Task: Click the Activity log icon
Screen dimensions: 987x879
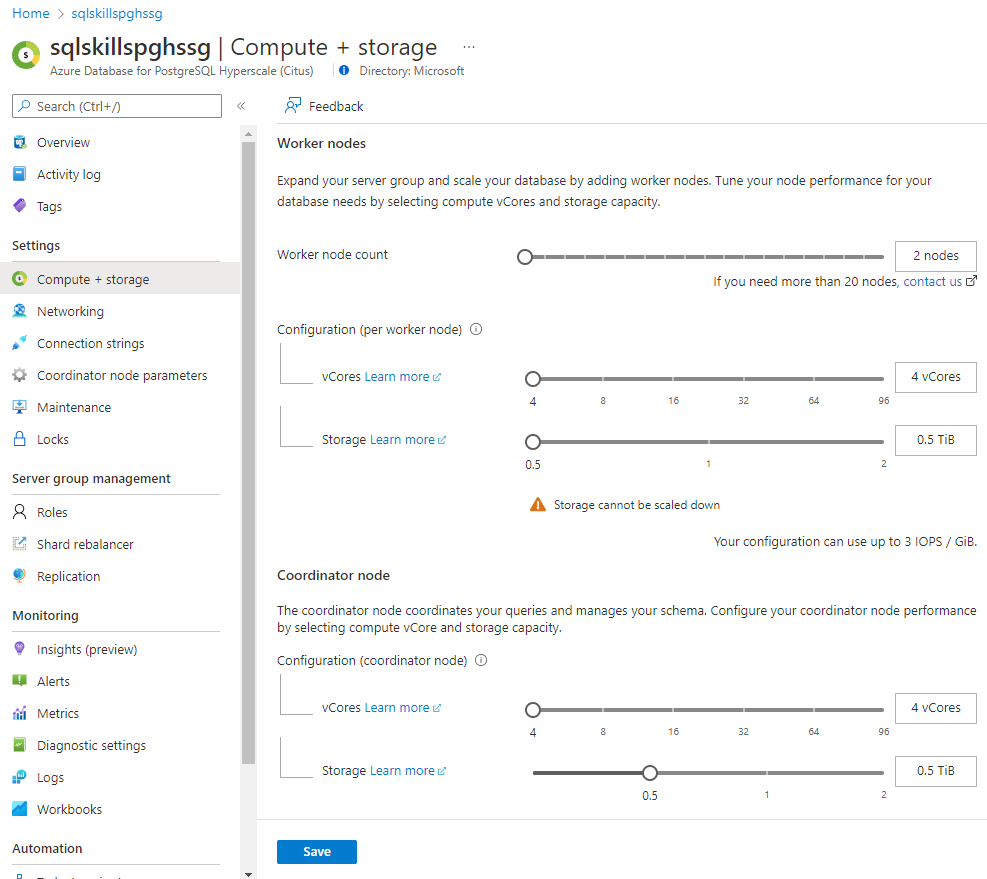Action: (19, 174)
